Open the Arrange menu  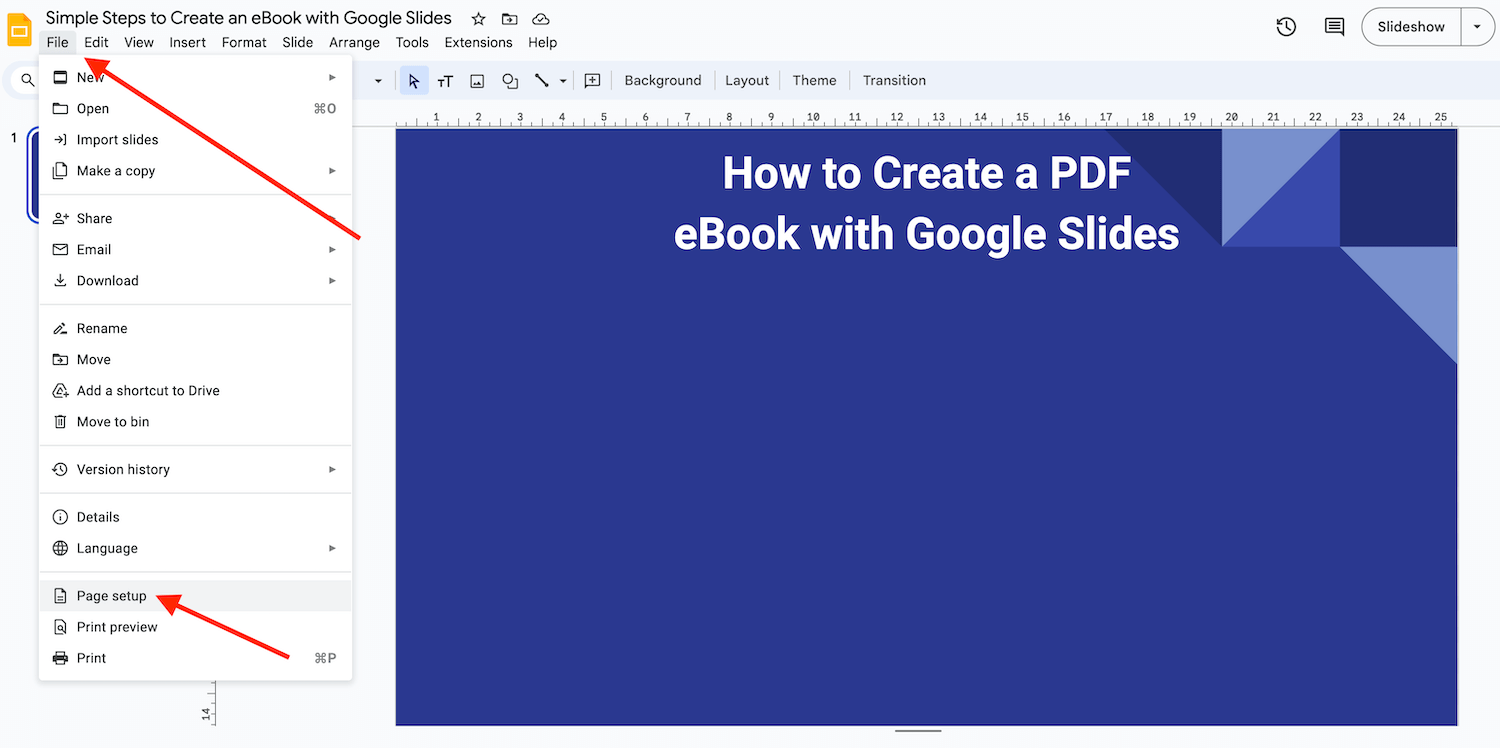tap(354, 42)
